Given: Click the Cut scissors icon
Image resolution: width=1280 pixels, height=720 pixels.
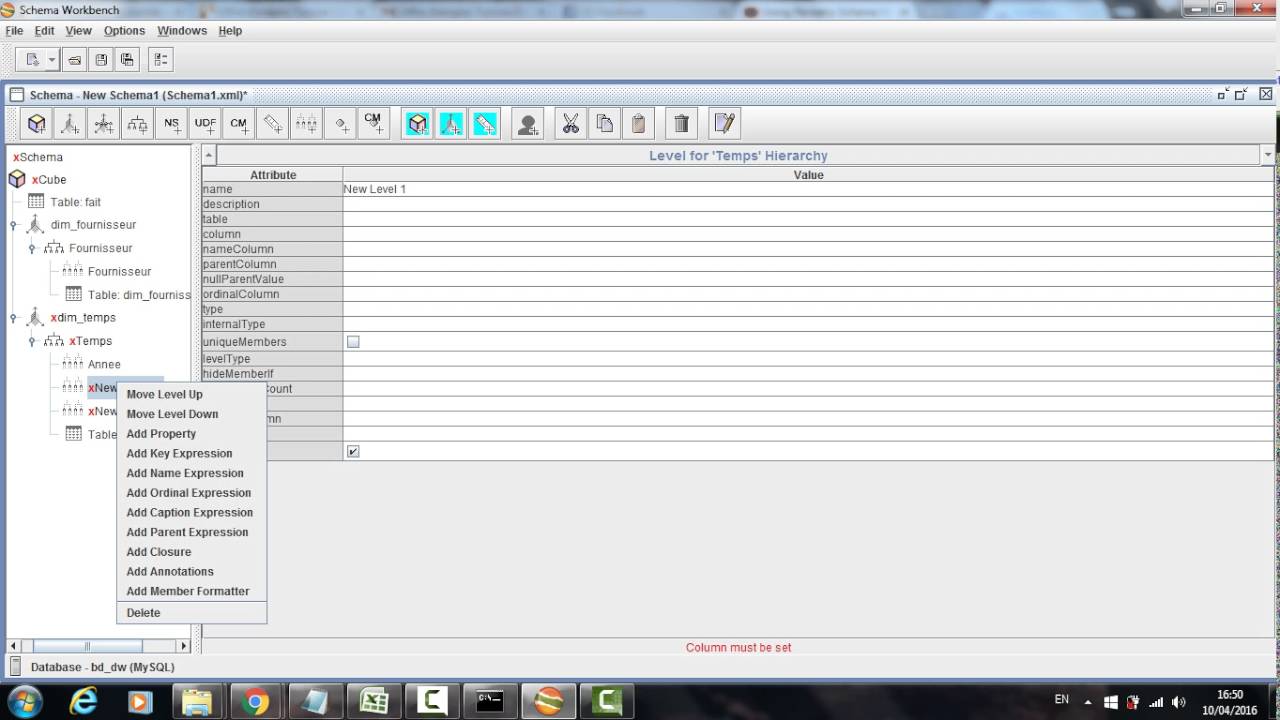Looking at the screenshot, I should click(571, 124).
